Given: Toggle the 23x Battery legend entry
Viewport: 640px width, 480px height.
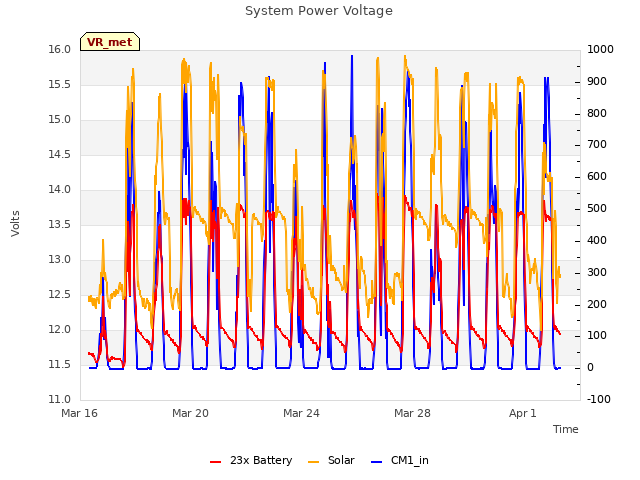Looking at the screenshot, I should tap(251, 460).
